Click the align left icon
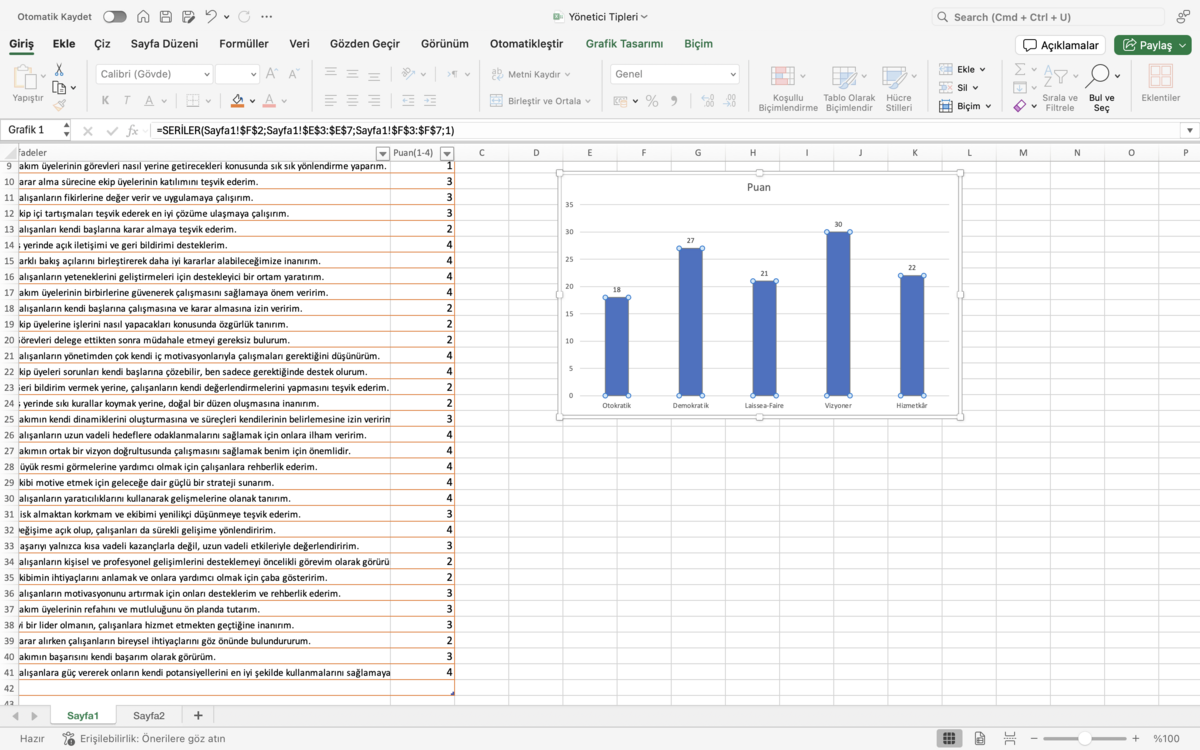 point(331,100)
